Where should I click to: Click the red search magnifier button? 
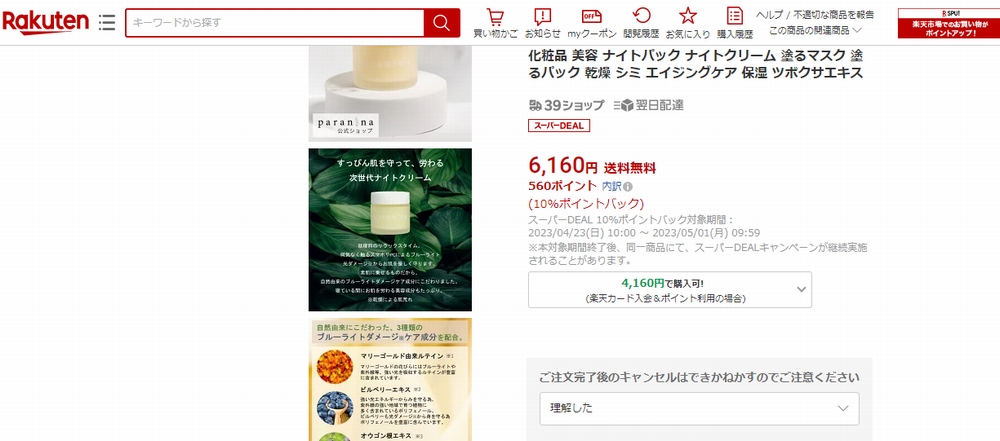click(442, 23)
